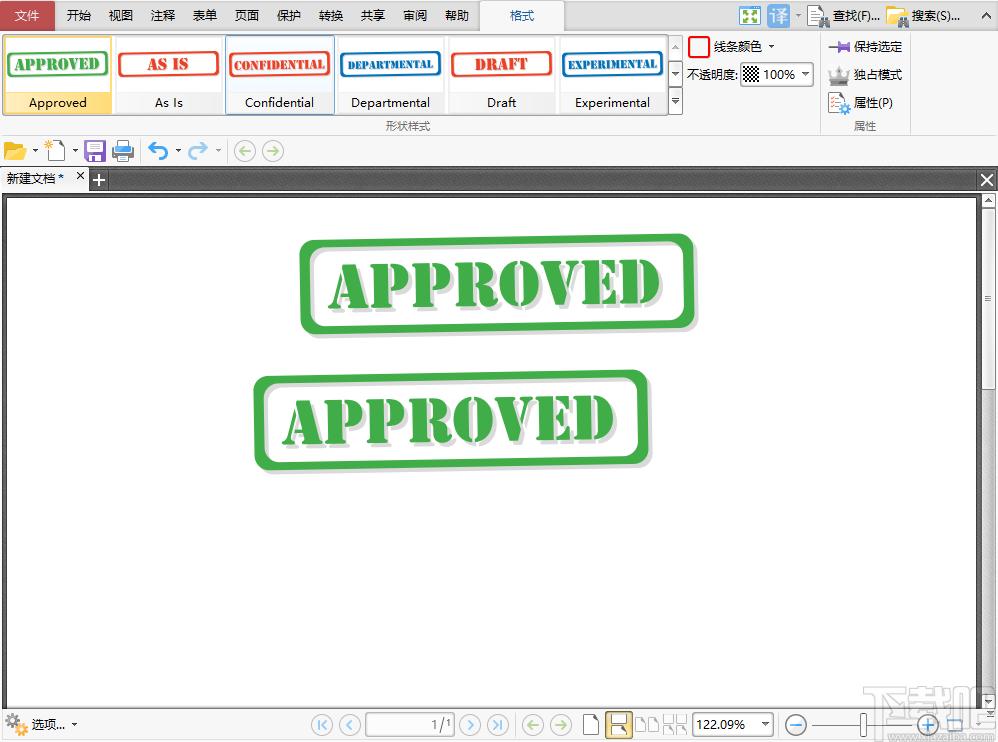
Task: Toggle 保持选定 keep selected option
Action: click(x=865, y=46)
